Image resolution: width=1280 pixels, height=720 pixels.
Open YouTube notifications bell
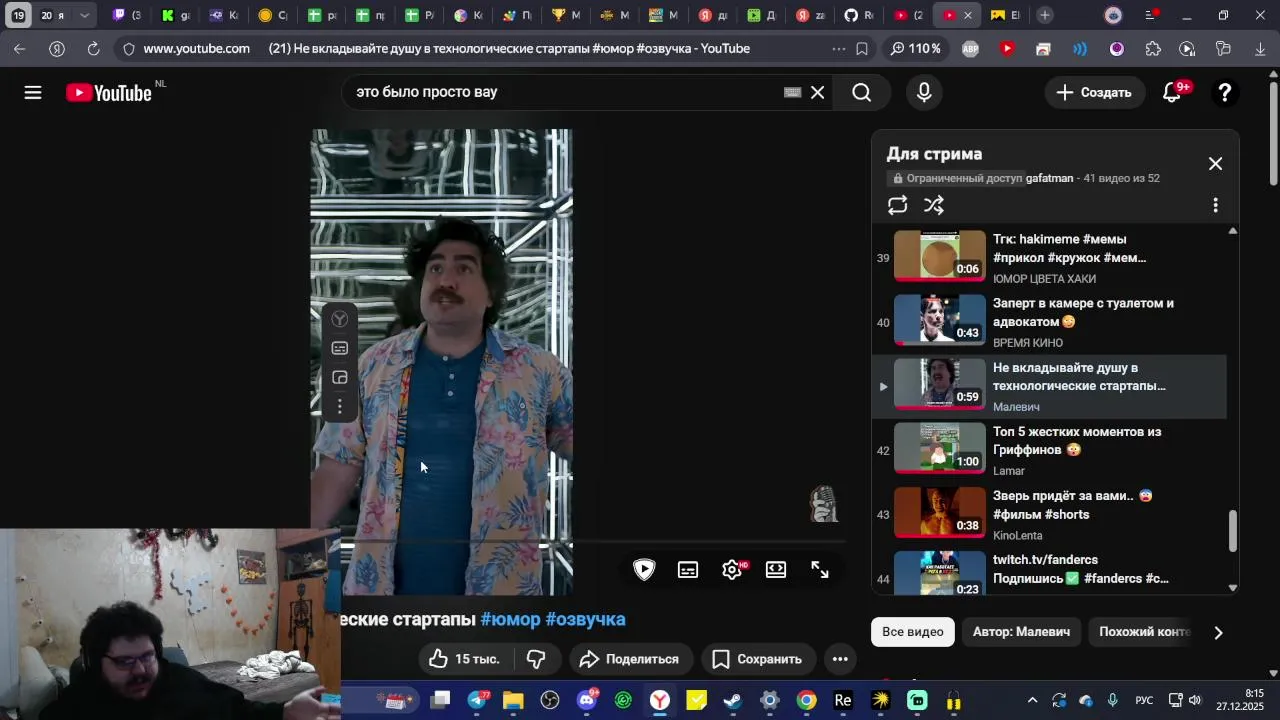pos(1173,92)
